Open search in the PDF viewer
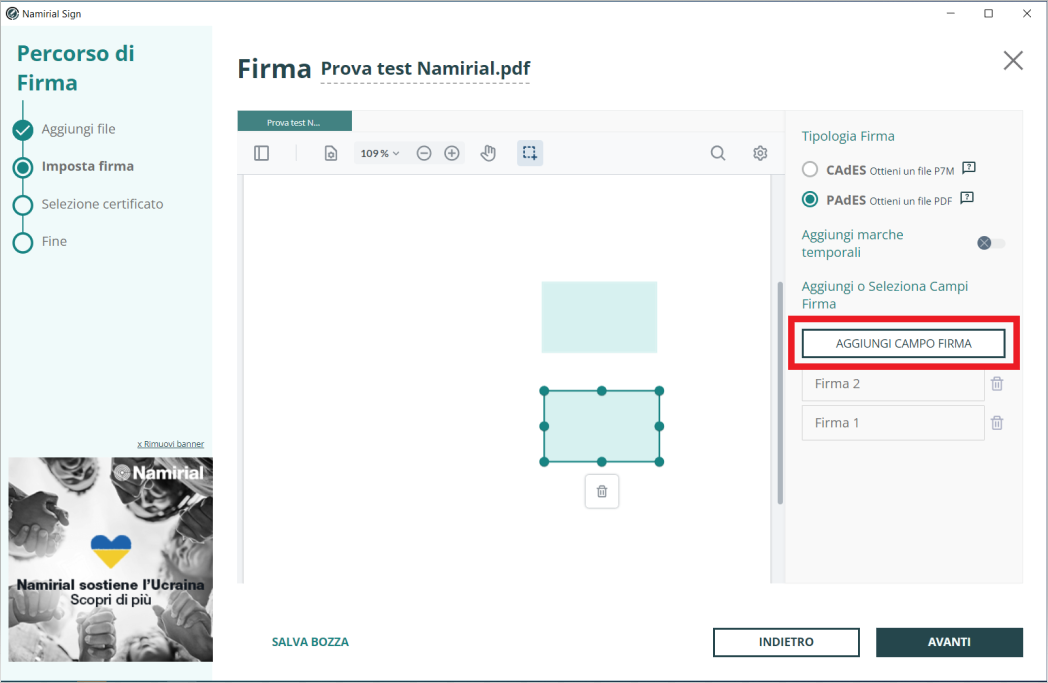Image resolution: width=1048 pixels, height=683 pixels. [x=718, y=153]
